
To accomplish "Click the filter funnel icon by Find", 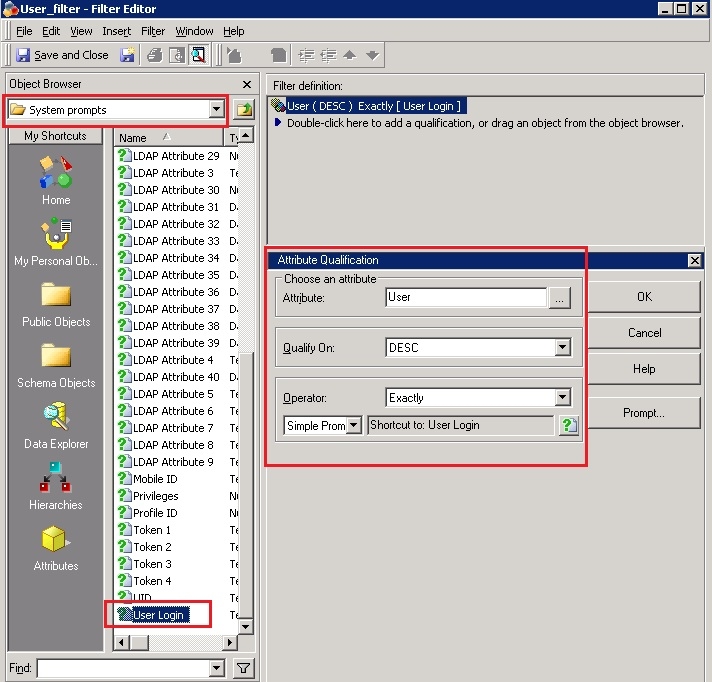I will click(x=243, y=668).
